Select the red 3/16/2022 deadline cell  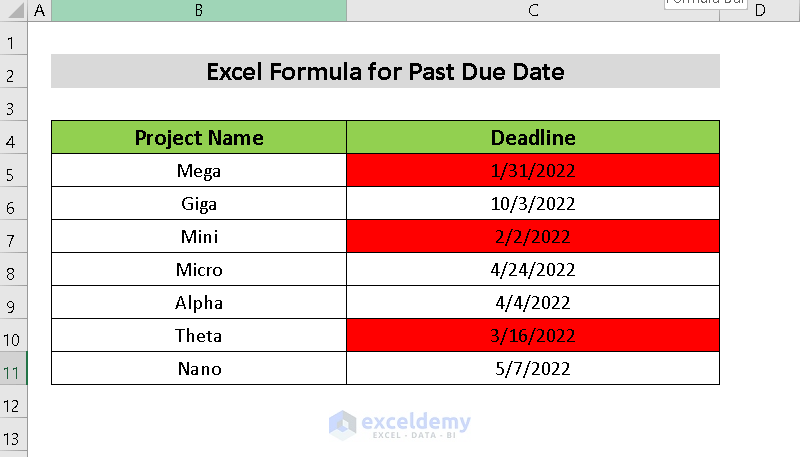point(533,336)
